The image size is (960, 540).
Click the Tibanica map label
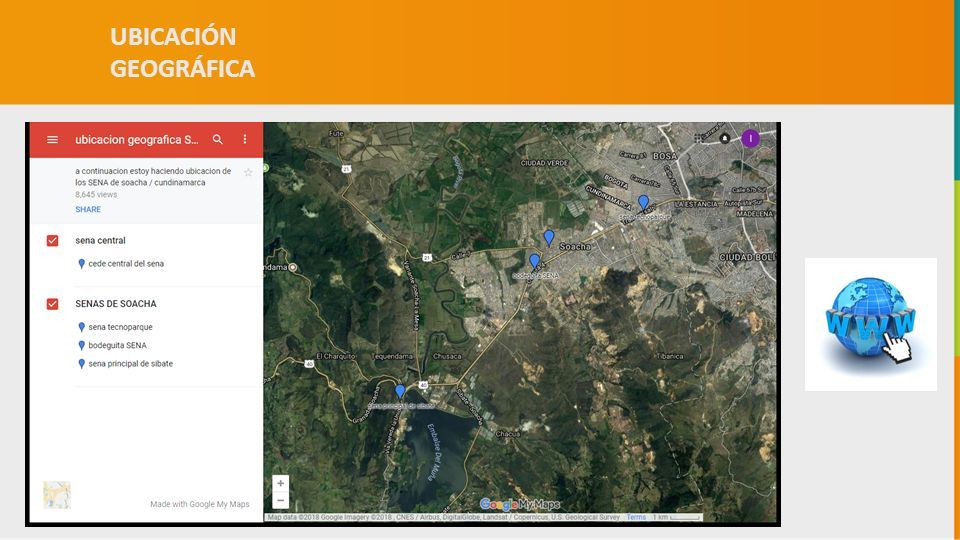pyautogui.click(x=670, y=356)
